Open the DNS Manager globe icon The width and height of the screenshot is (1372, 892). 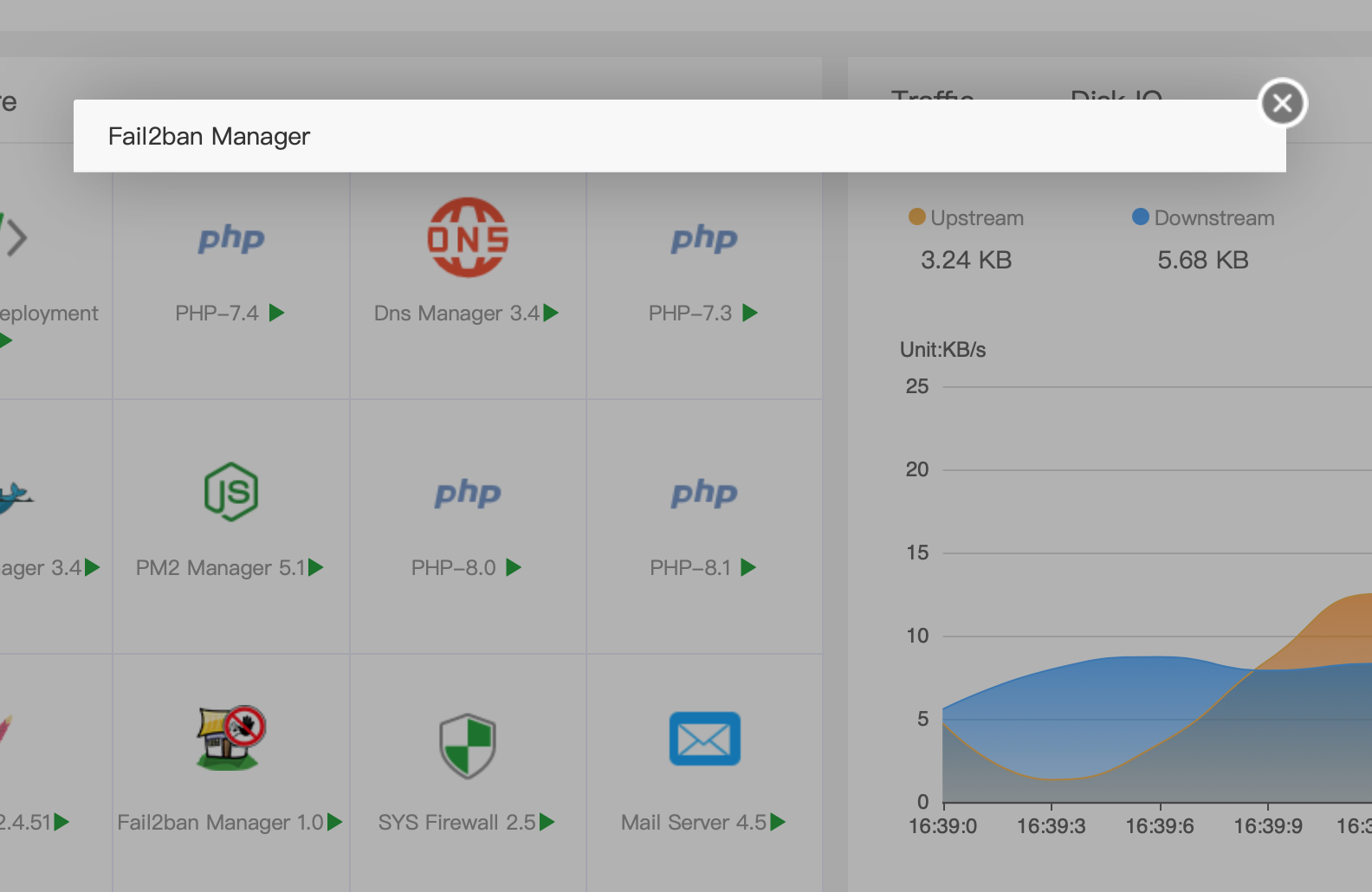click(x=468, y=238)
